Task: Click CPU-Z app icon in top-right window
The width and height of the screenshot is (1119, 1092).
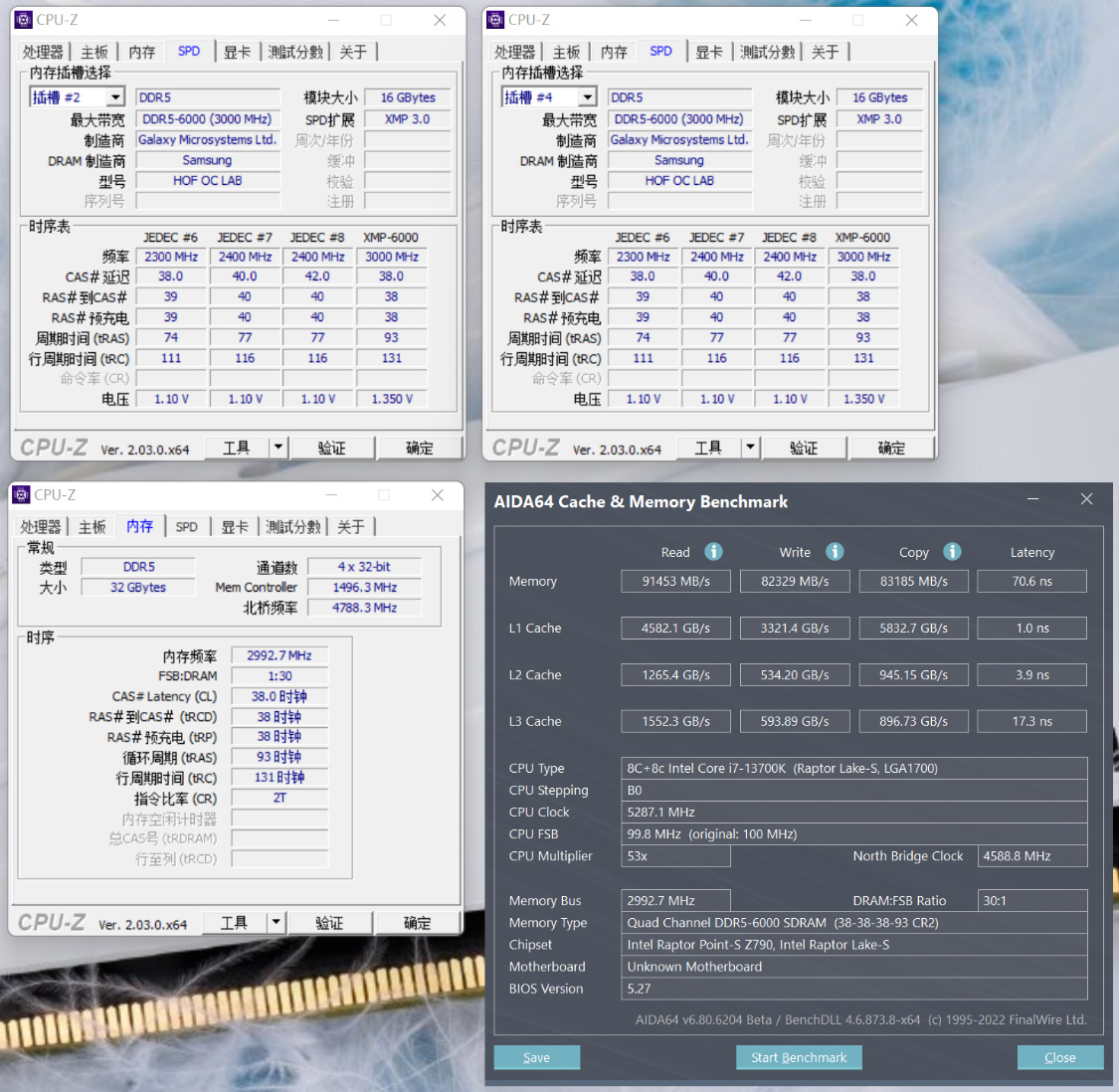Action: [495, 20]
